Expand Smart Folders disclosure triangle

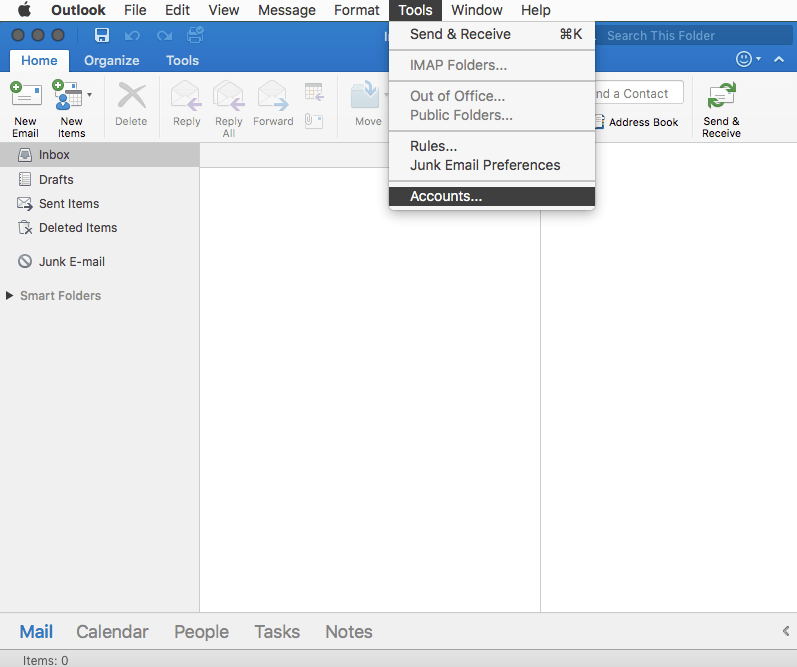9,295
